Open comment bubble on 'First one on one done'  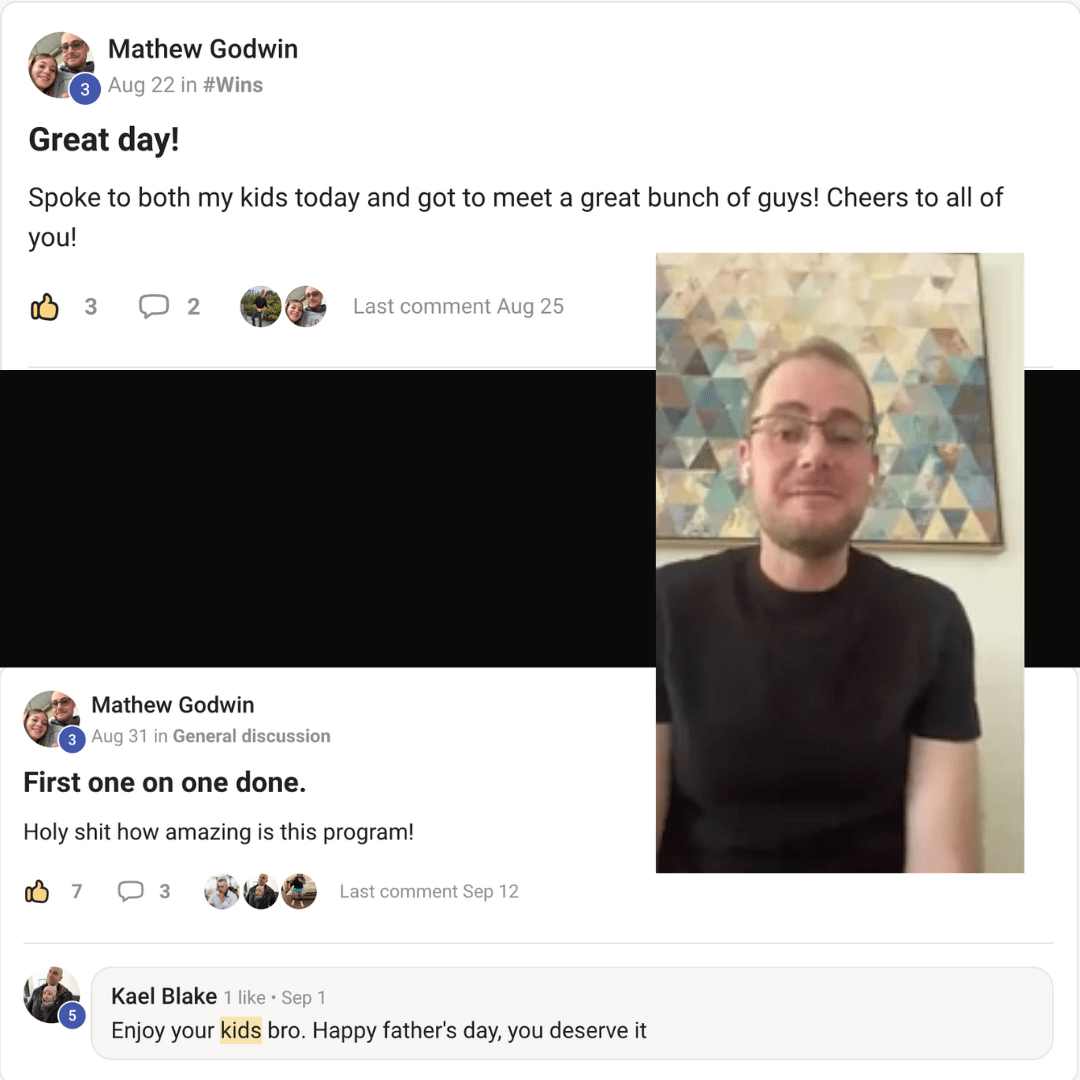click(x=131, y=891)
